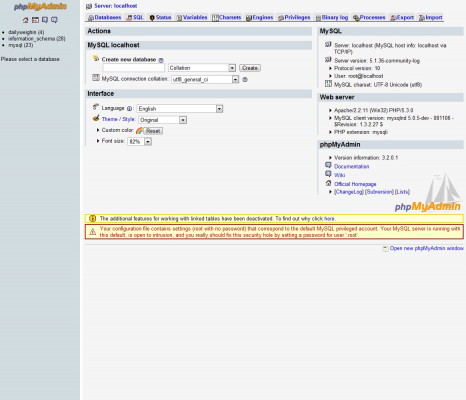Click the Theme / Style paint icon

click(96, 118)
